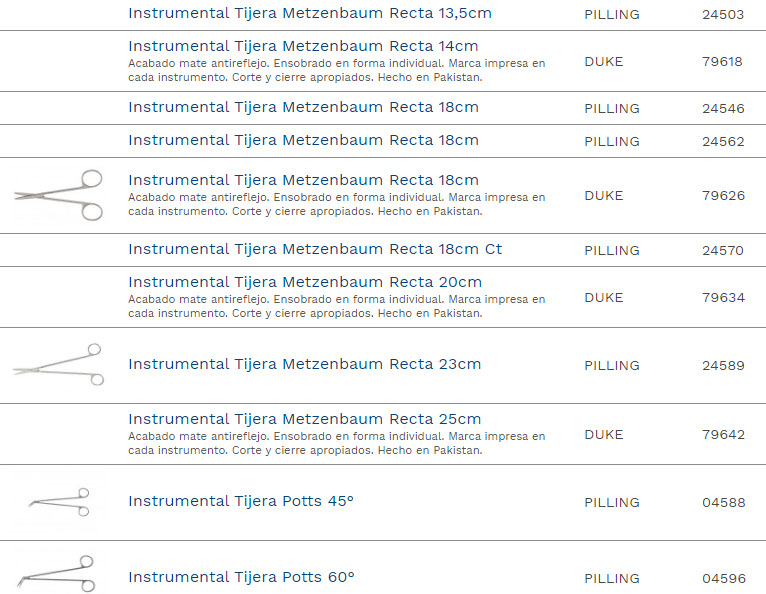Image resolution: width=766 pixels, height=594 pixels.
Task: Open the DUKE Metzenbaum Recta 18cm title
Action: pyautogui.click(x=303, y=180)
